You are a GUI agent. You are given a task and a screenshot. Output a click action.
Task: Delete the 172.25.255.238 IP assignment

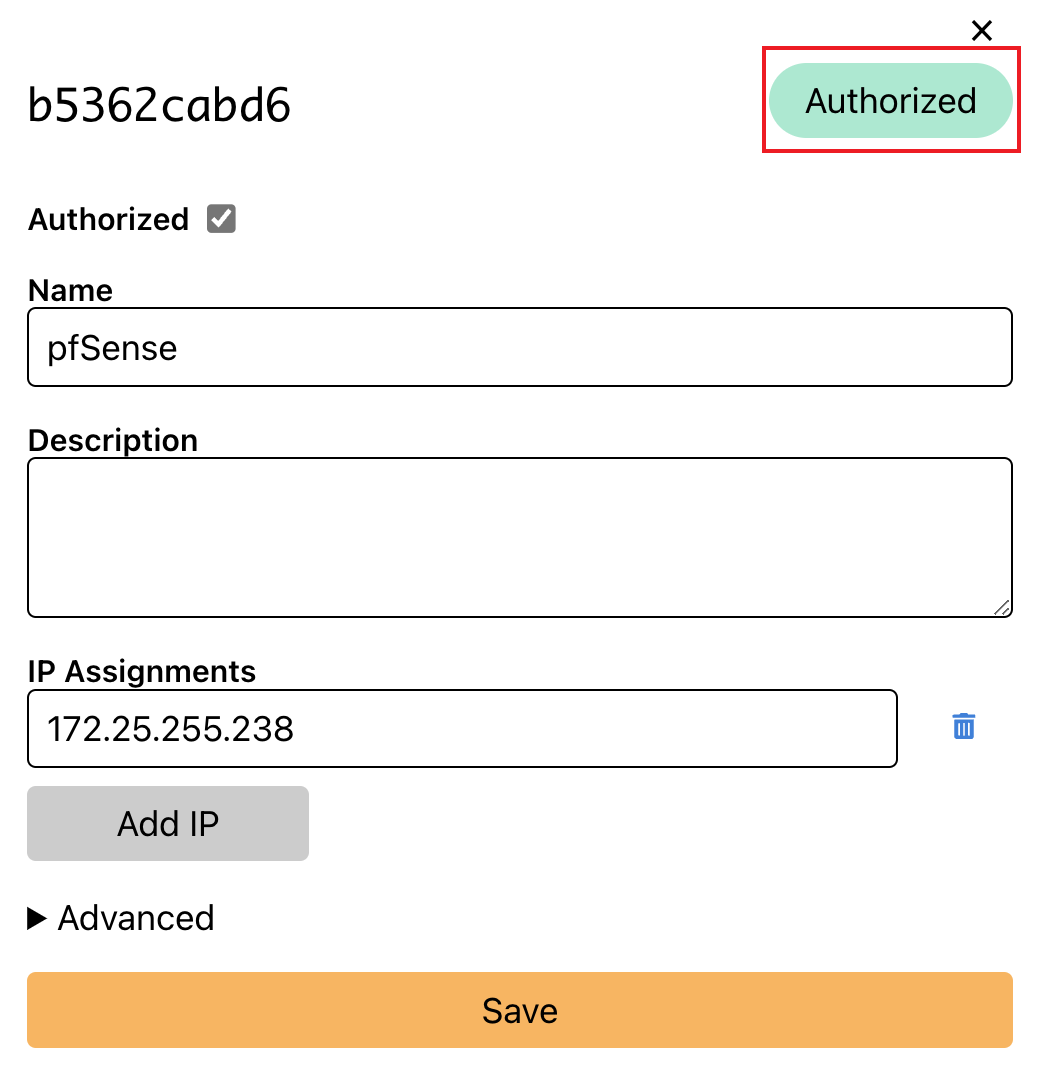[x=963, y=727]
